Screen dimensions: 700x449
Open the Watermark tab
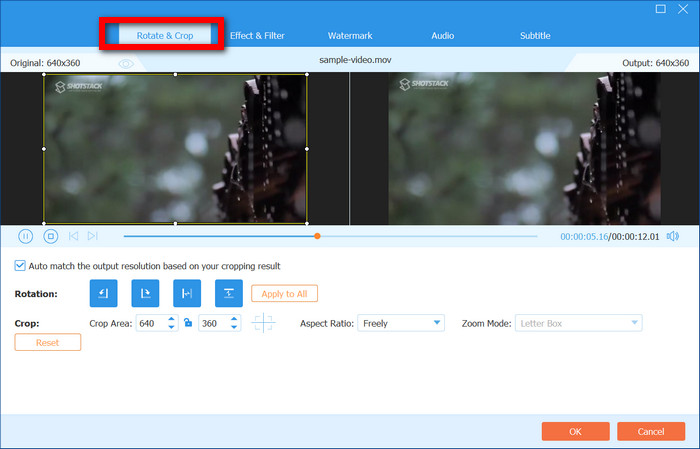click(350, 35)
